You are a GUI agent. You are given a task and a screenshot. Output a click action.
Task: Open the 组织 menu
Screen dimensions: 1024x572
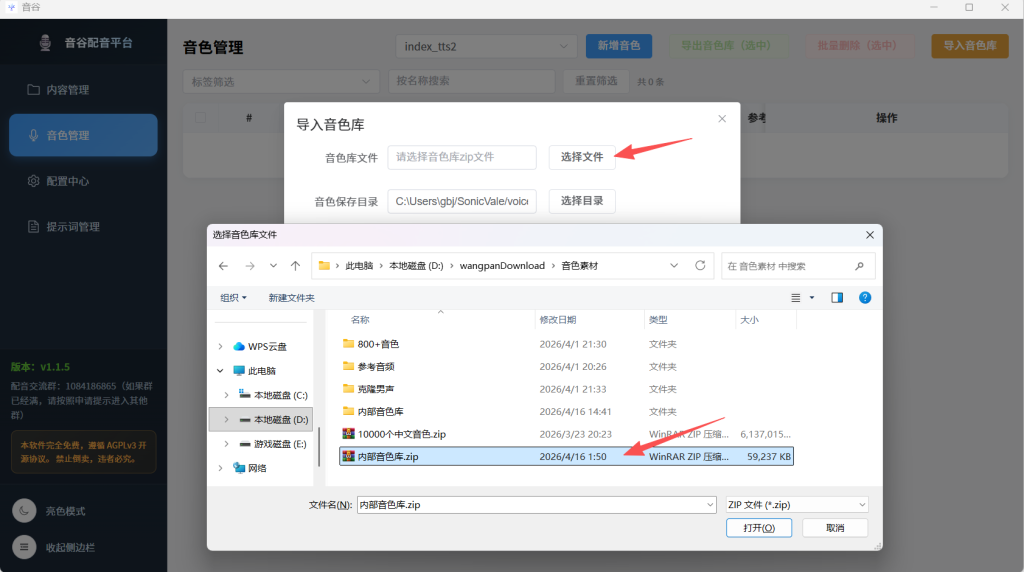(x=233, y=298)
